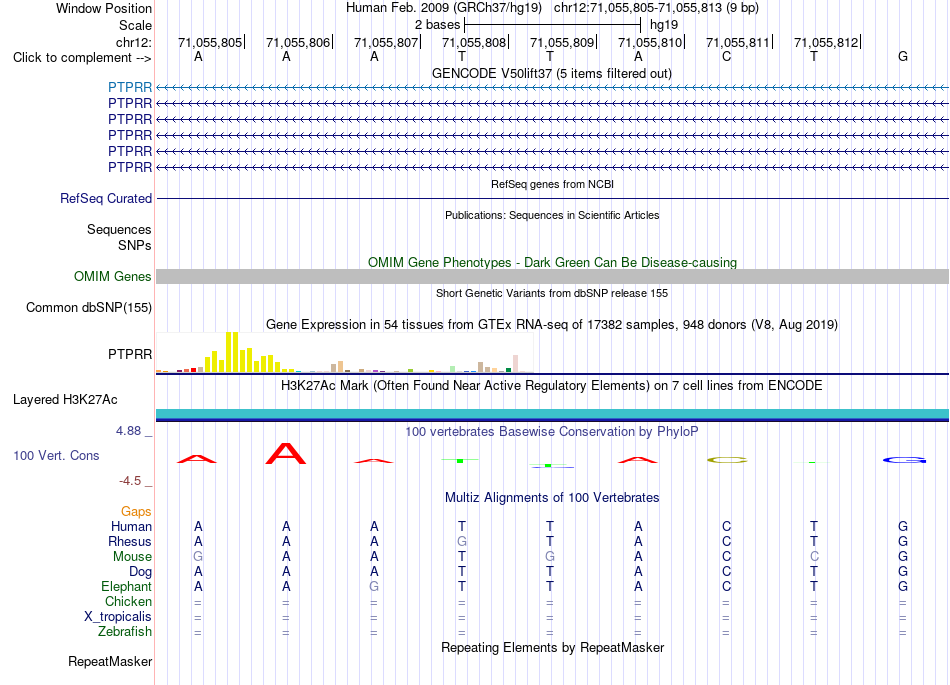
Task: Open the OMIM Gene Phenotypes track title
Action: point(553,262)
